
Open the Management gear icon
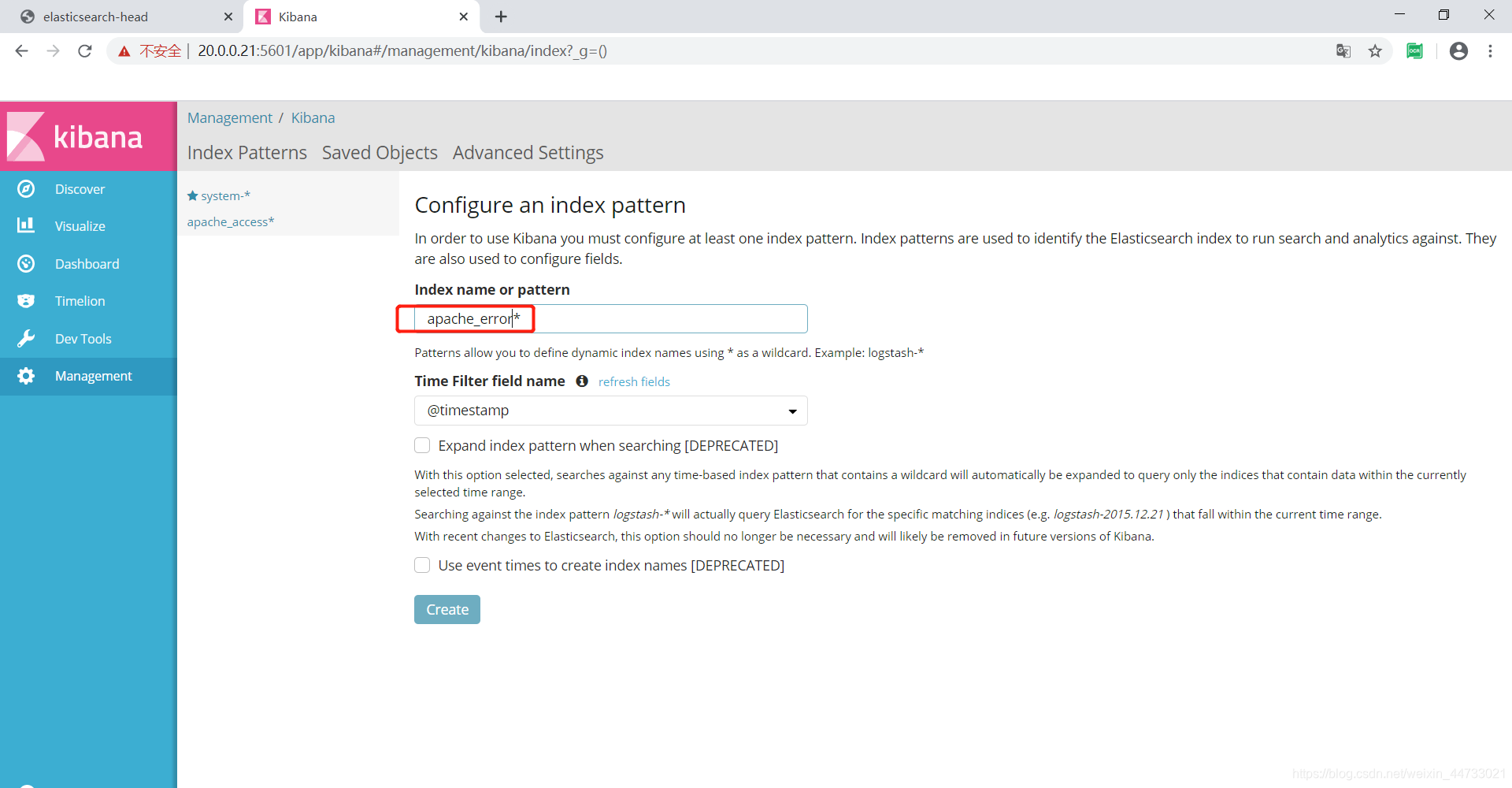26,376
